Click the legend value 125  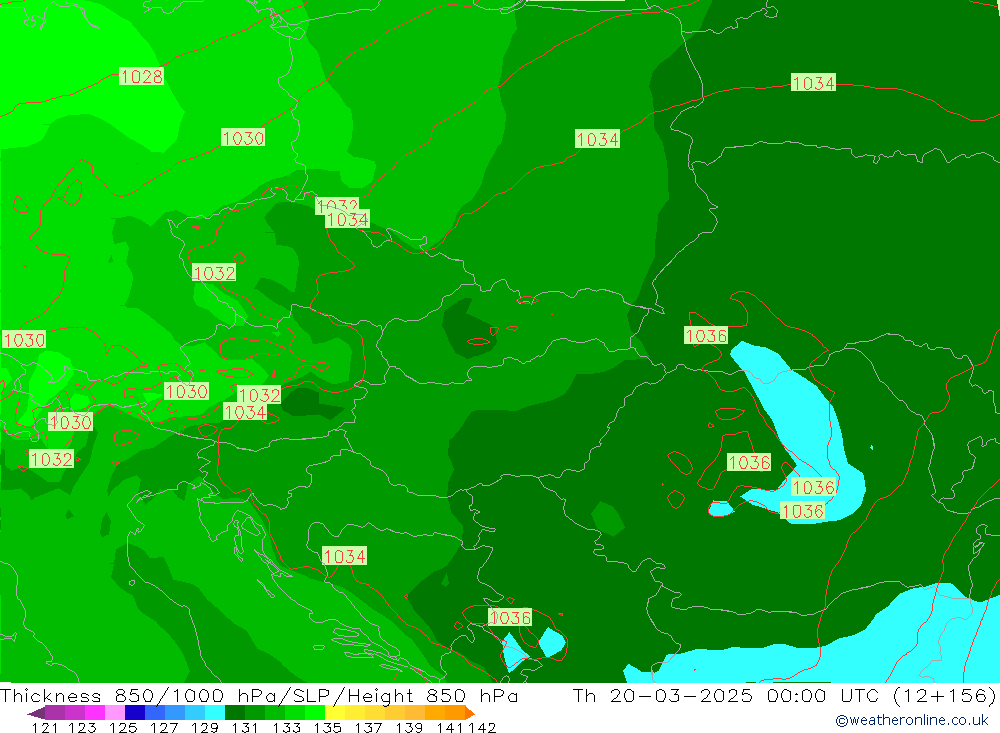click(x=123, y=727)
